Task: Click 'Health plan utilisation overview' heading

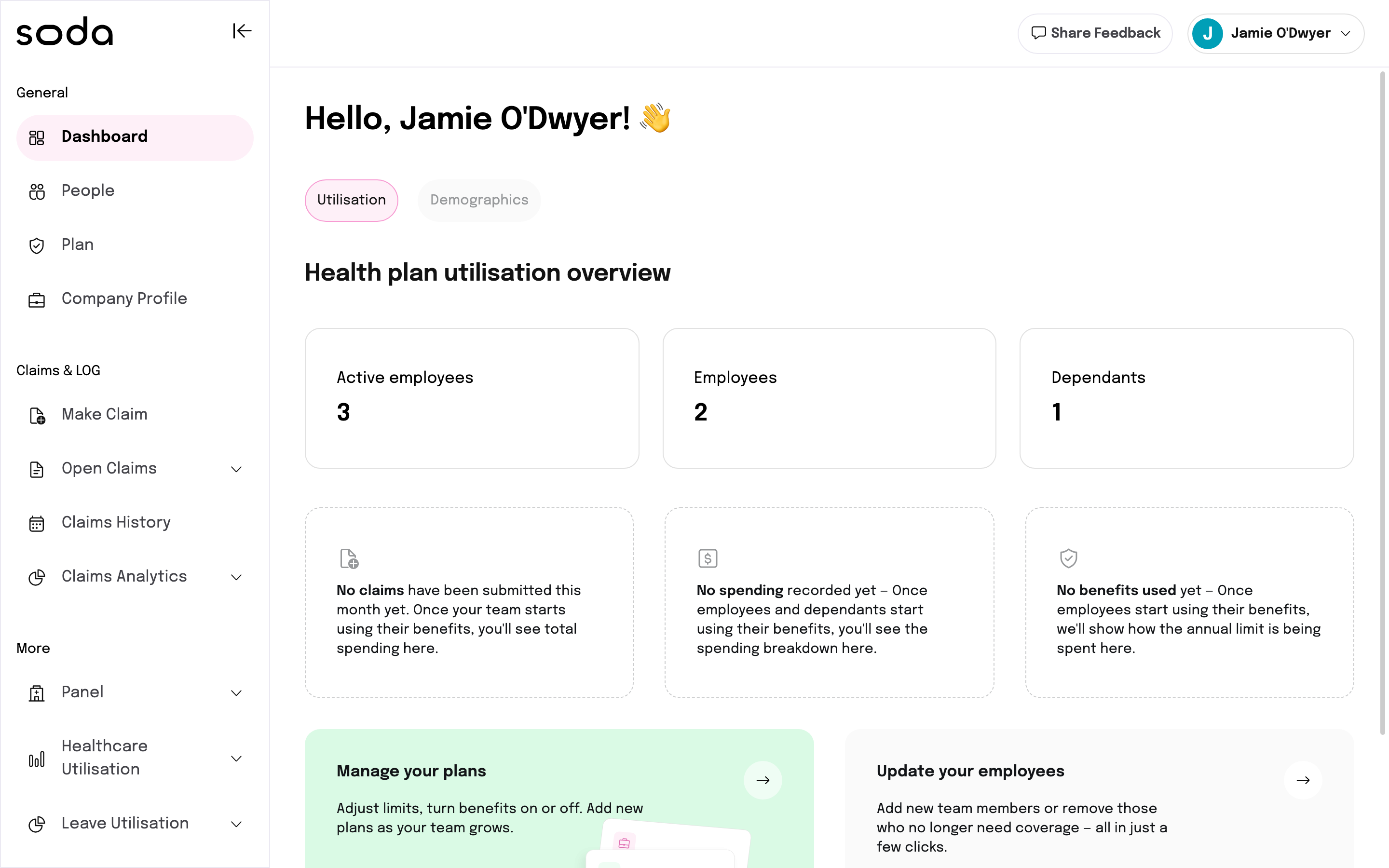Action: click(487, 272)
